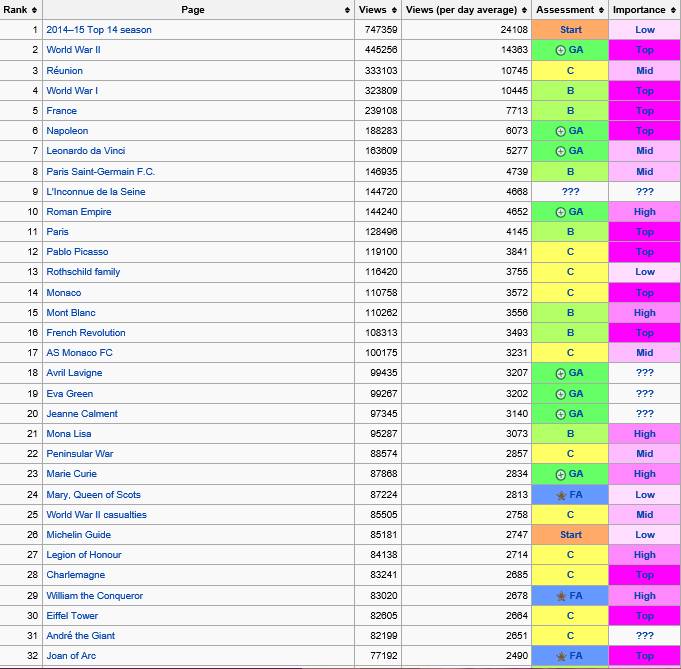Open the France article link
This screenshot has width=681, height=669.
coord(62,111)
